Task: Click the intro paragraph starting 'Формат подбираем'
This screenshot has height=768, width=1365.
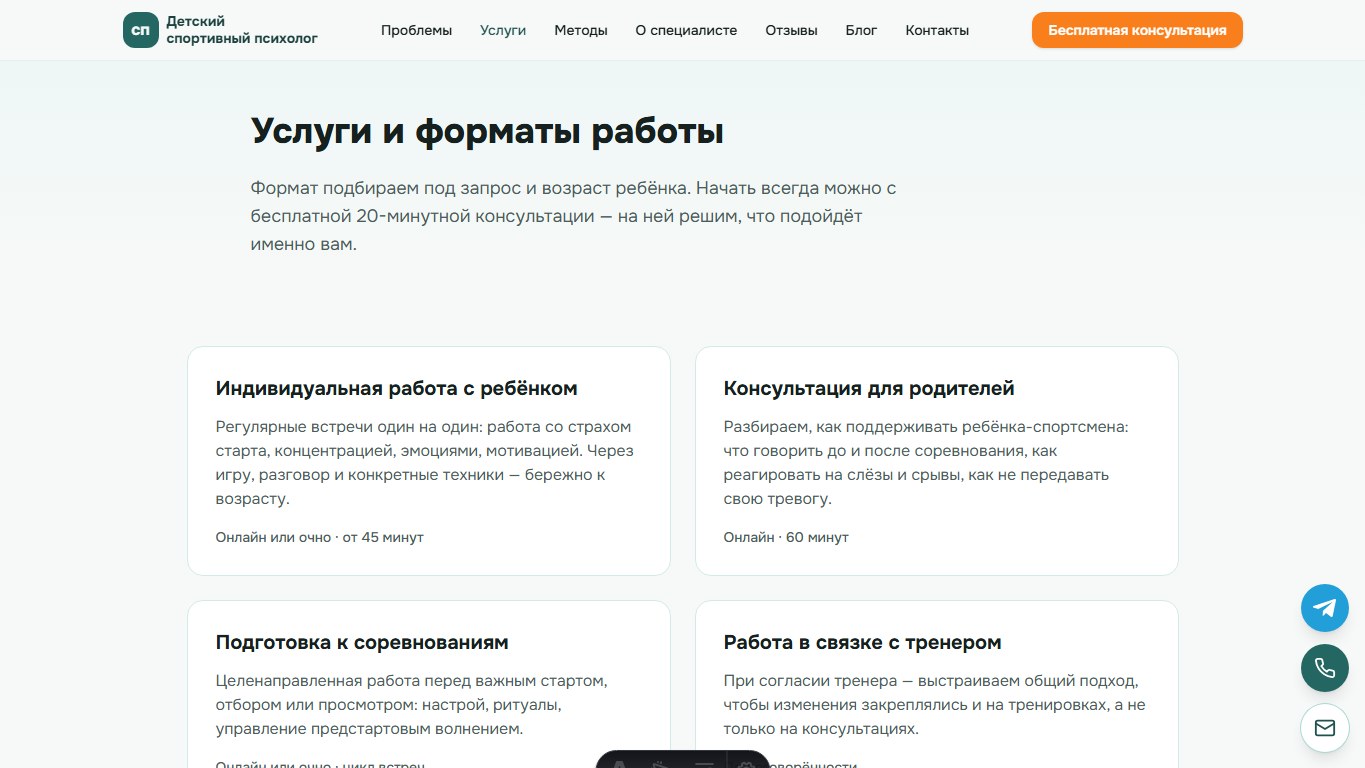Action: [573, 216]
